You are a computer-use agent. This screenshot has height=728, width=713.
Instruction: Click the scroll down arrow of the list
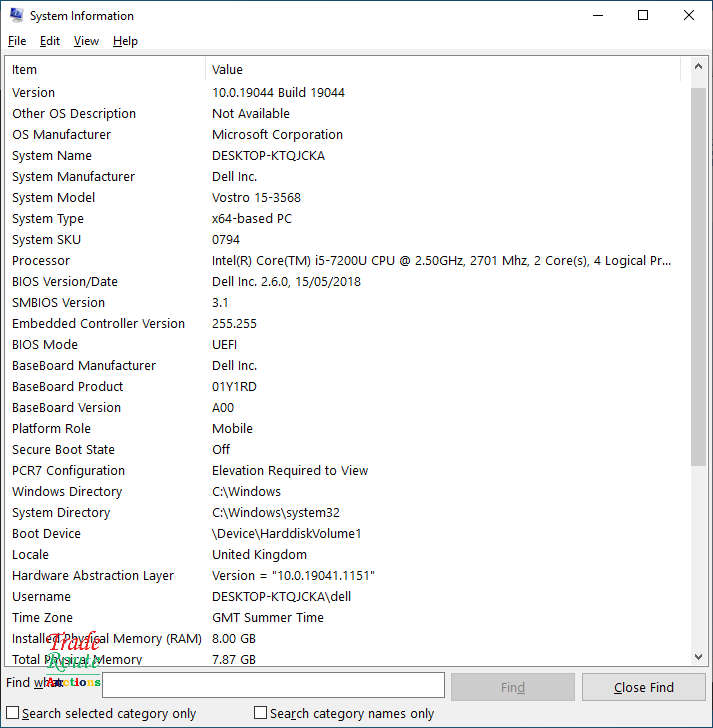pyautogui.click(x=698, y=656)
